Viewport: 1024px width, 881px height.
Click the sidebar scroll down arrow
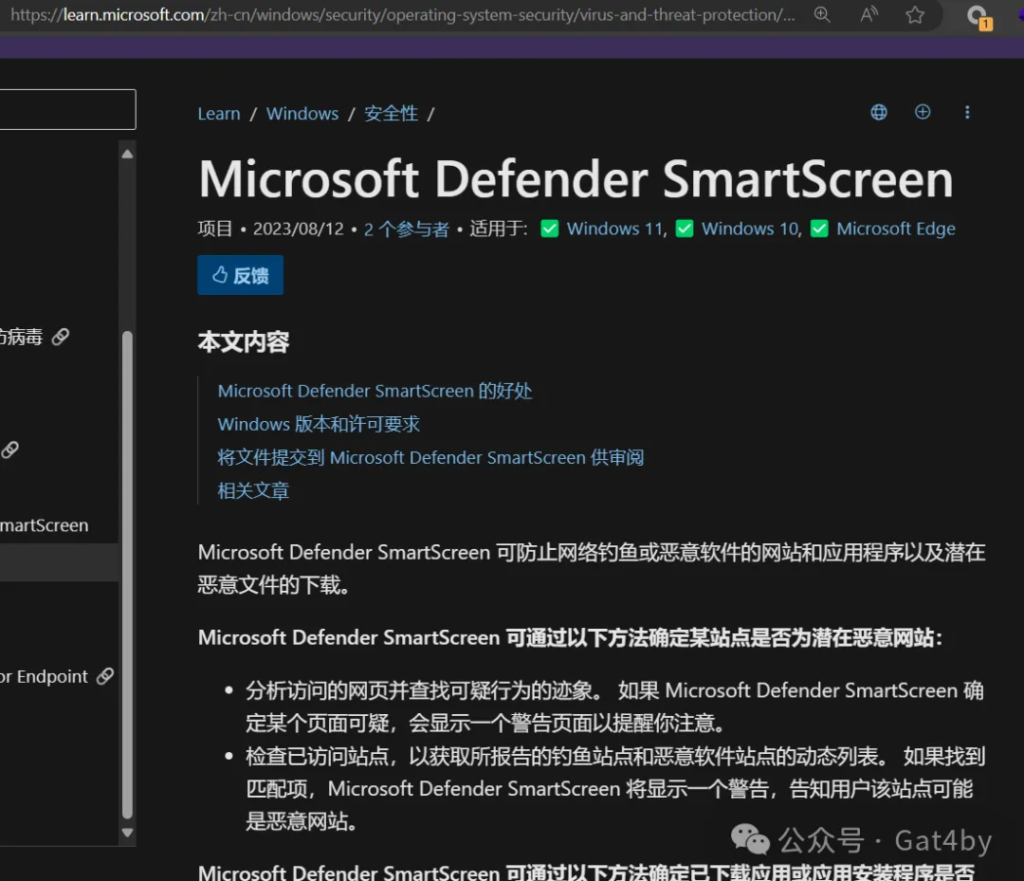click(127, 833)
